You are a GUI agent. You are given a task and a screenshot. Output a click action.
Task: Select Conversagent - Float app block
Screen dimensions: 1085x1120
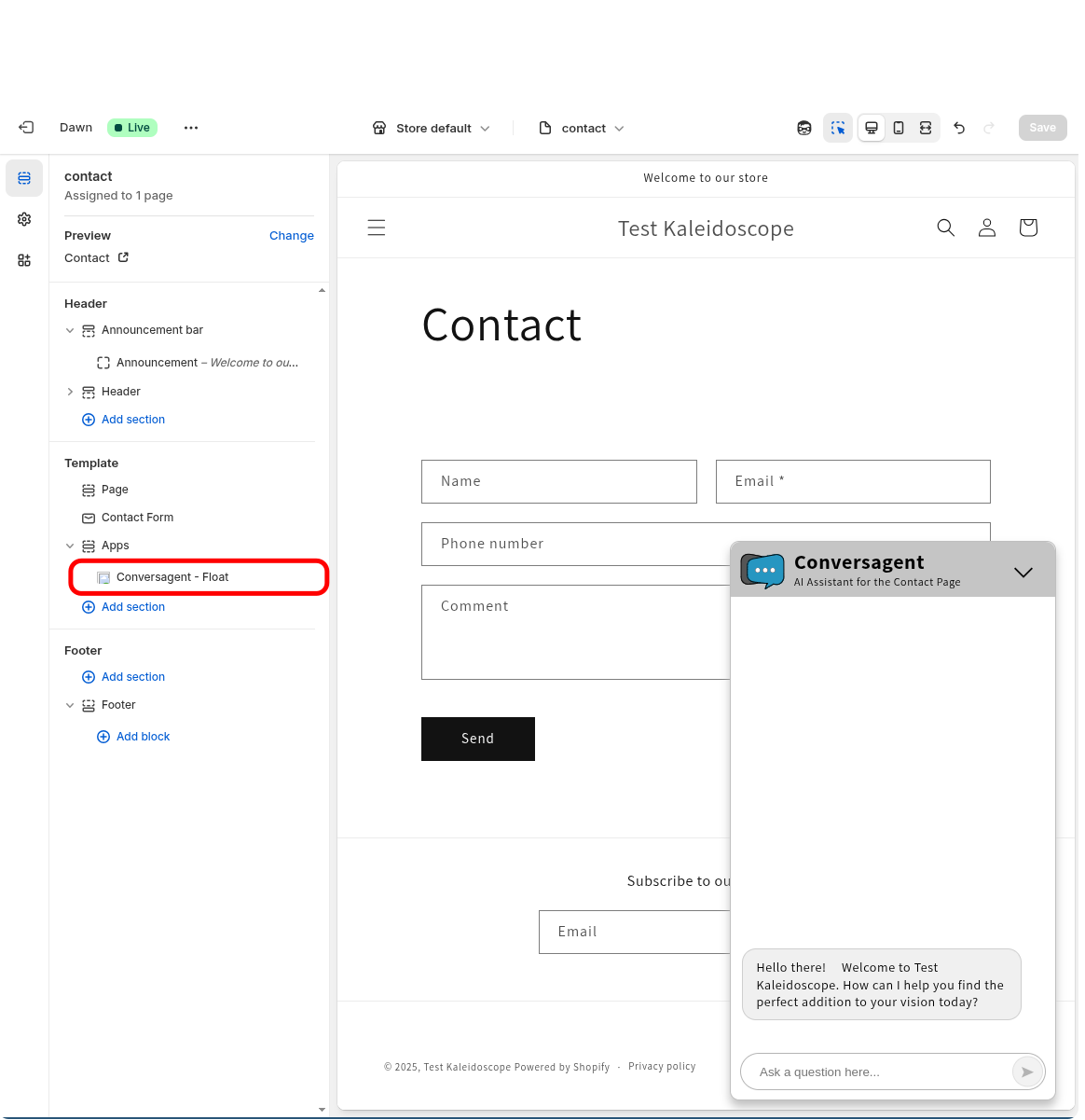click(x=172, y=577)
